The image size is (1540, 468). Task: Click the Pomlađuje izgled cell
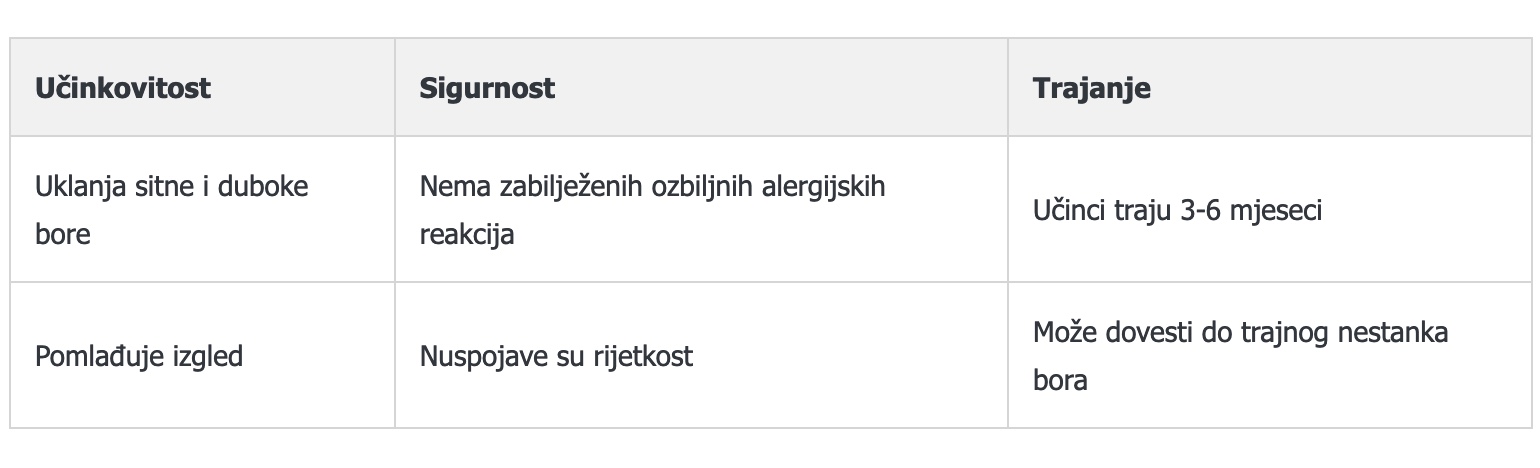tap(202, 356)
